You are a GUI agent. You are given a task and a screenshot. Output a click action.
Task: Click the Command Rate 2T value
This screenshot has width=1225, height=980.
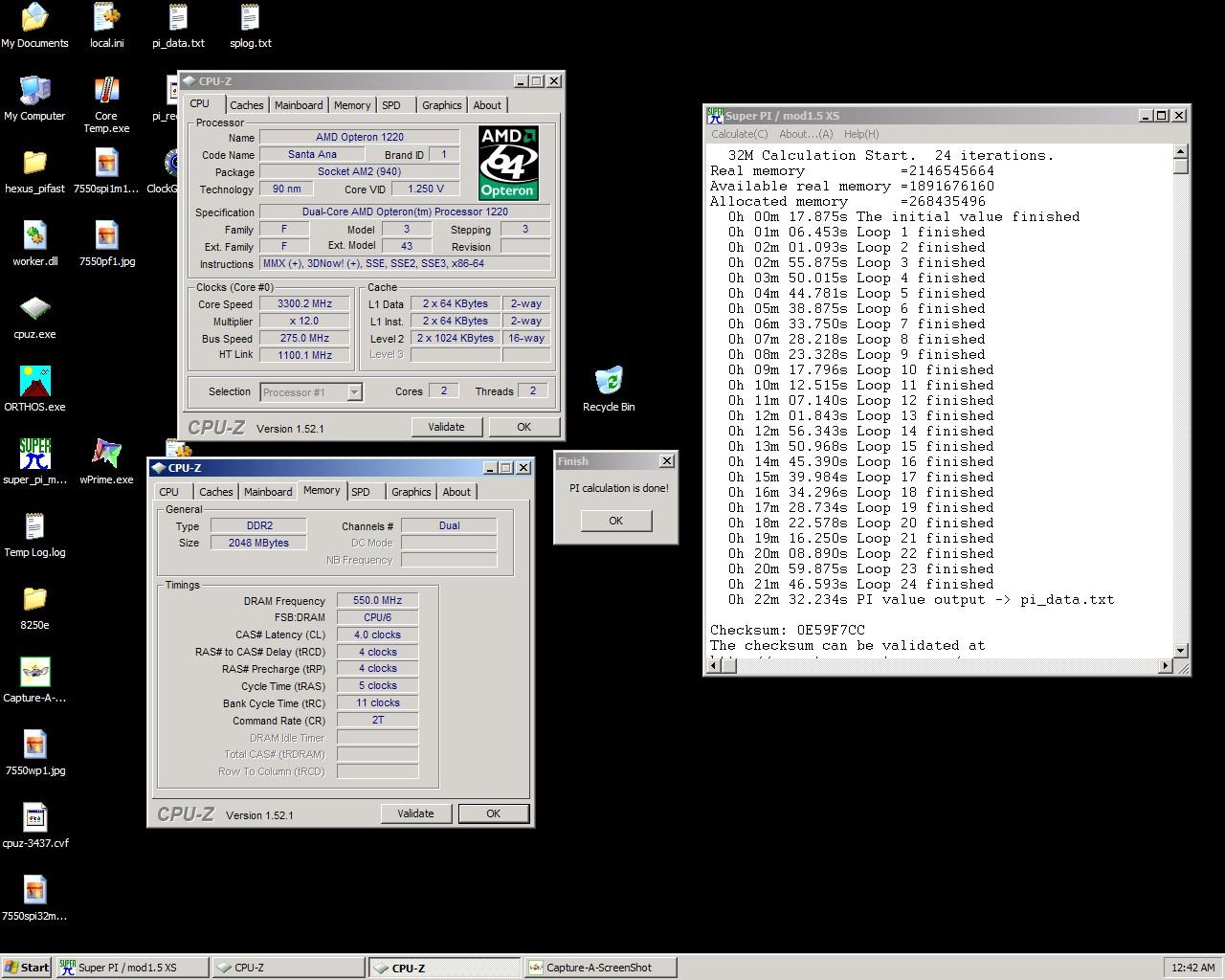(x=377, y=720)
